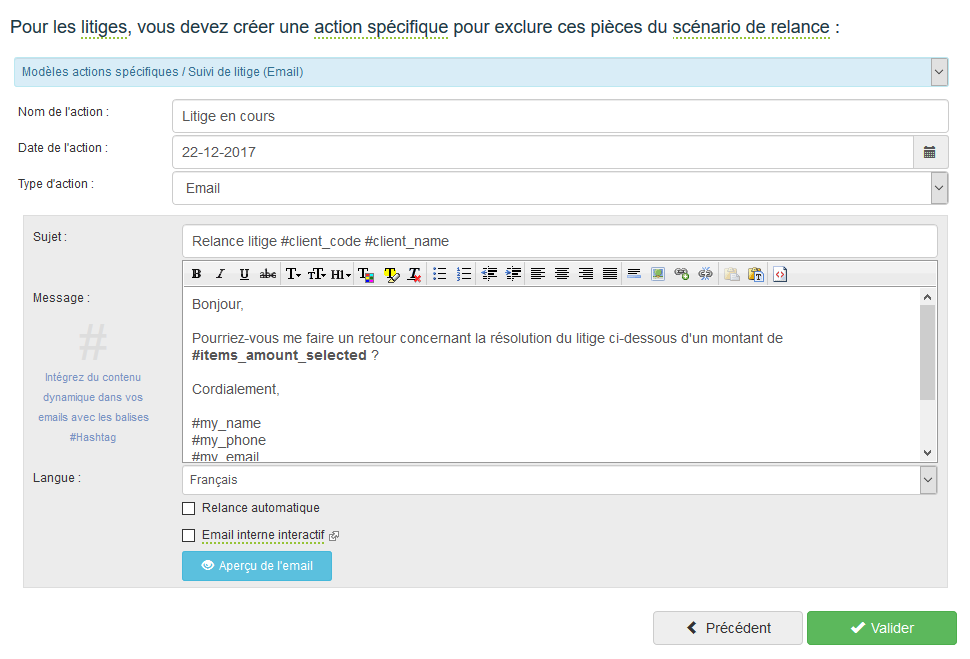Viewport: 970px width, 659px height.
Task: Open the Modèles actions spécifiques dropdown
Action: tap(481, 72)
